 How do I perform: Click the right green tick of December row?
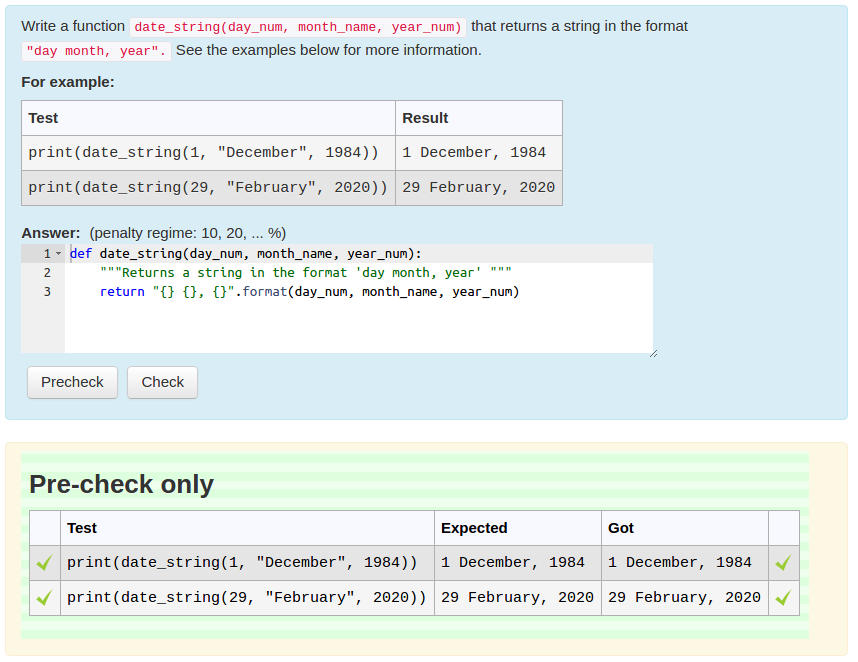tap(784, 562)
